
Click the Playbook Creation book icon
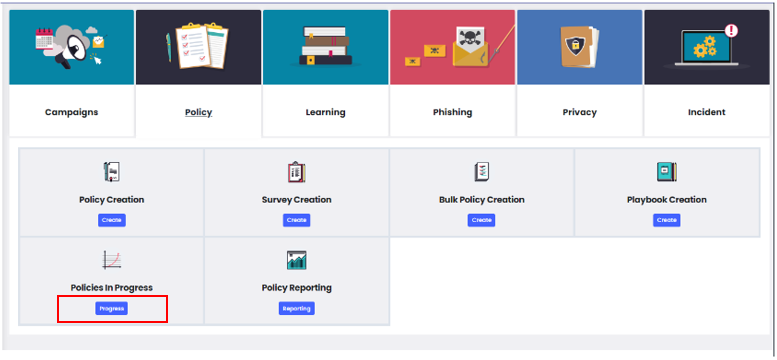coord(666,172)
